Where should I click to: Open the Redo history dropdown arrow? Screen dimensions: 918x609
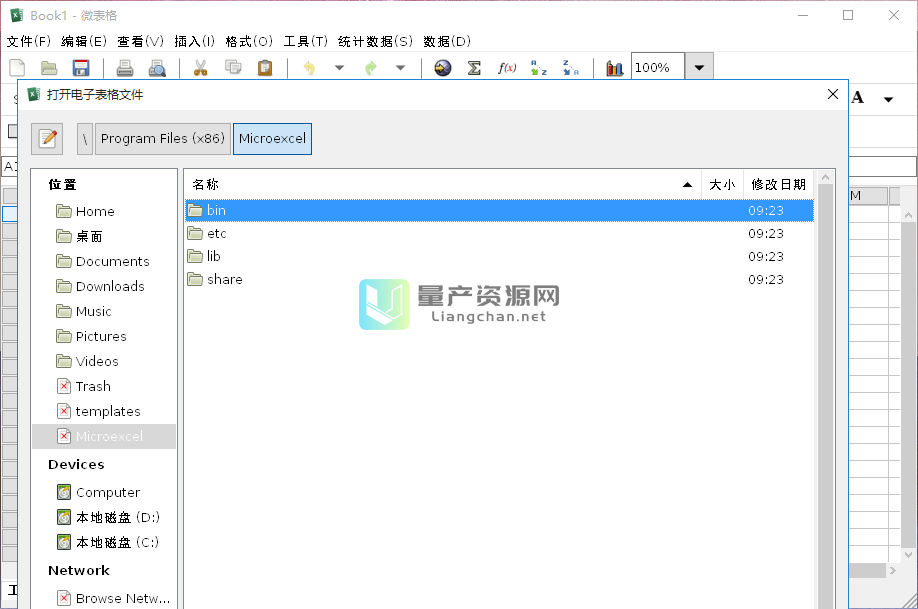click(400, 68)
